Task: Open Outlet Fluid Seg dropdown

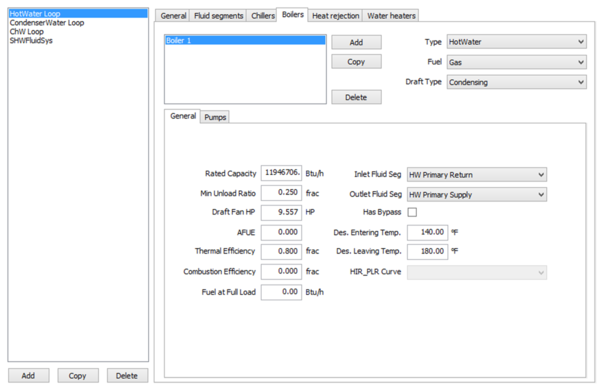Action: [x=477, y=195]
